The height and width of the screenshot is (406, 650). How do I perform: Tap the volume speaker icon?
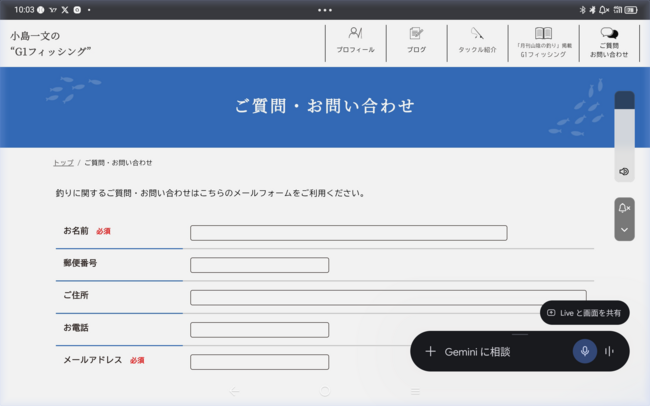pos(624,171)
